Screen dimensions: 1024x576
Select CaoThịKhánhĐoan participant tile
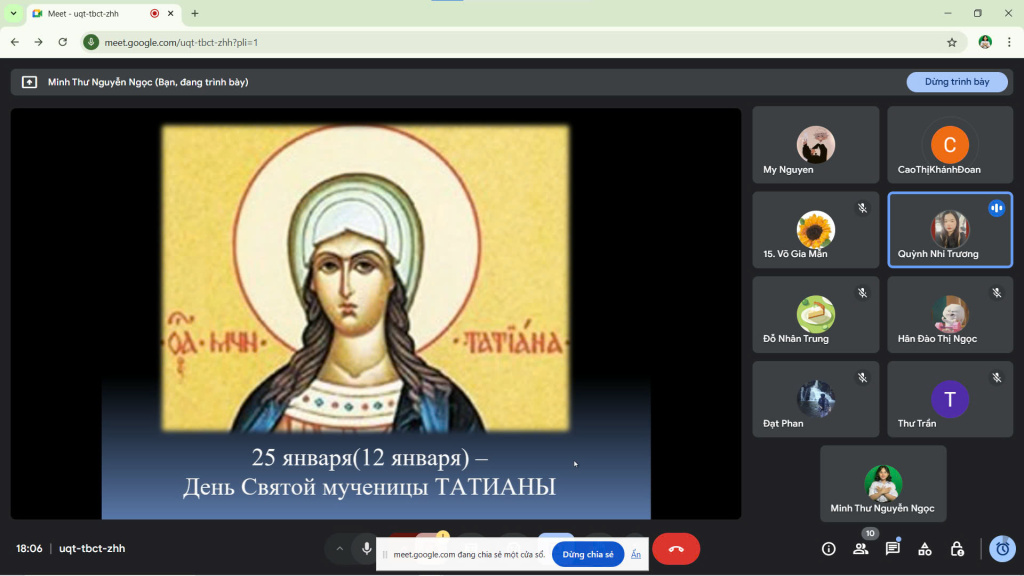(x=950, y=145)
